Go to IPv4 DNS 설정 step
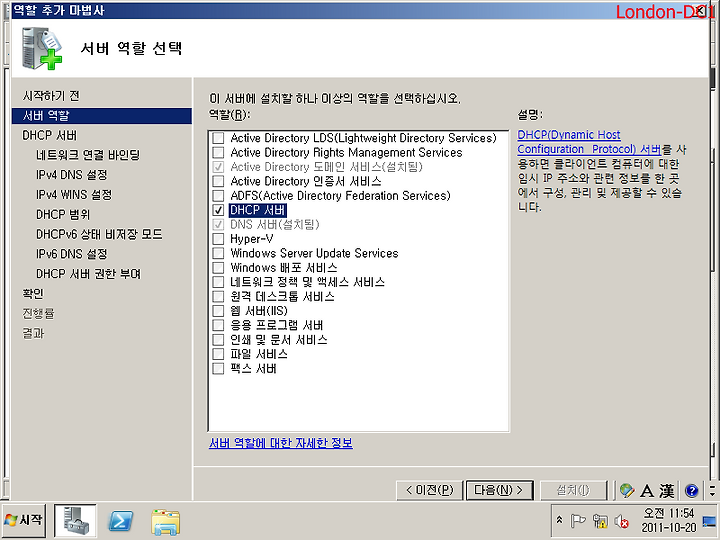Viewport: 720px width, 540px height. [72, 175]
